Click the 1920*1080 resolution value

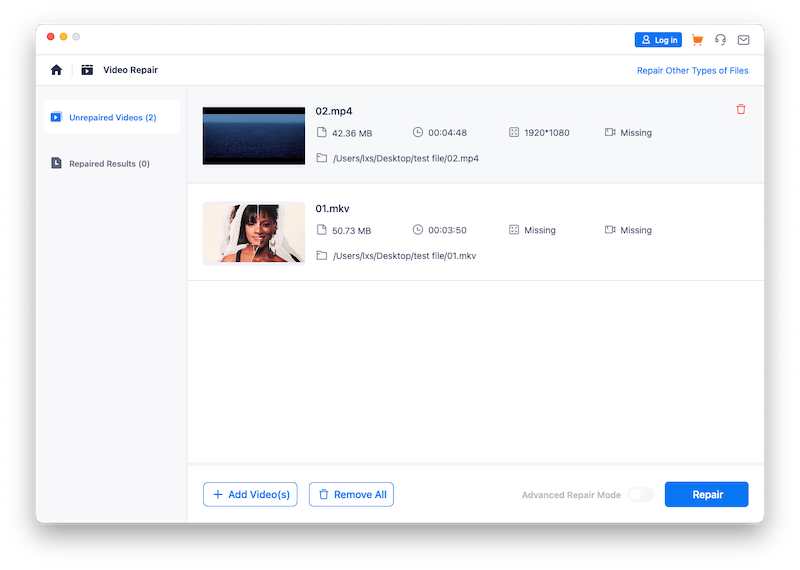point(547,133)
